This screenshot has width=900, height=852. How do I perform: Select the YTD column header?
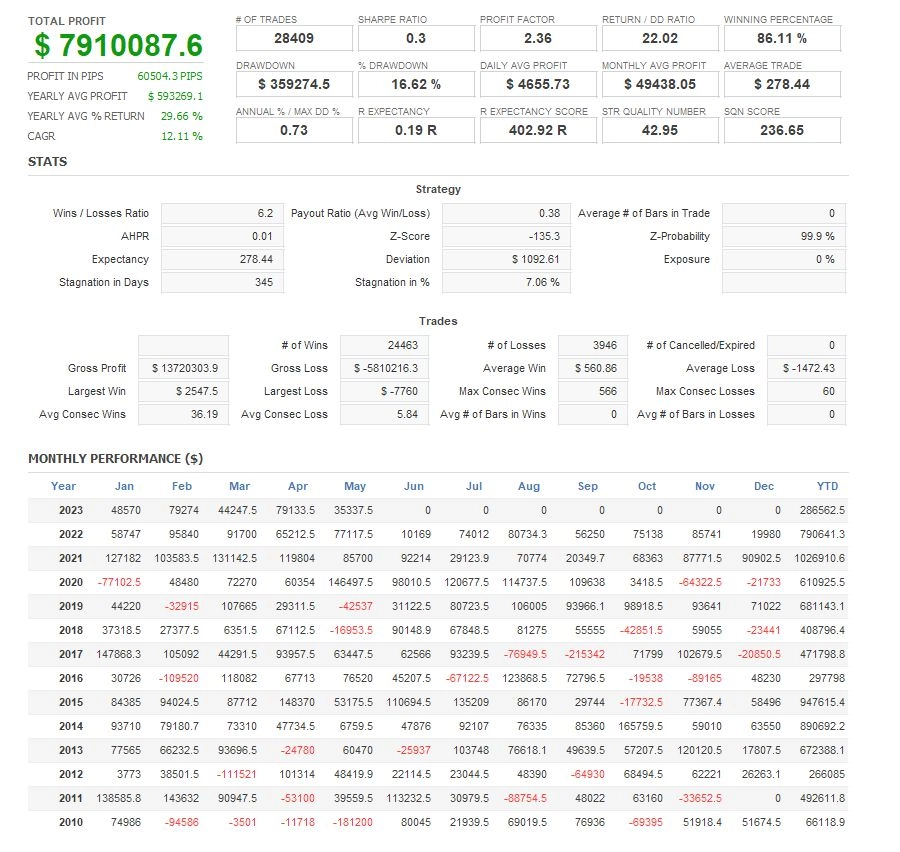click(x=828, y=486)
